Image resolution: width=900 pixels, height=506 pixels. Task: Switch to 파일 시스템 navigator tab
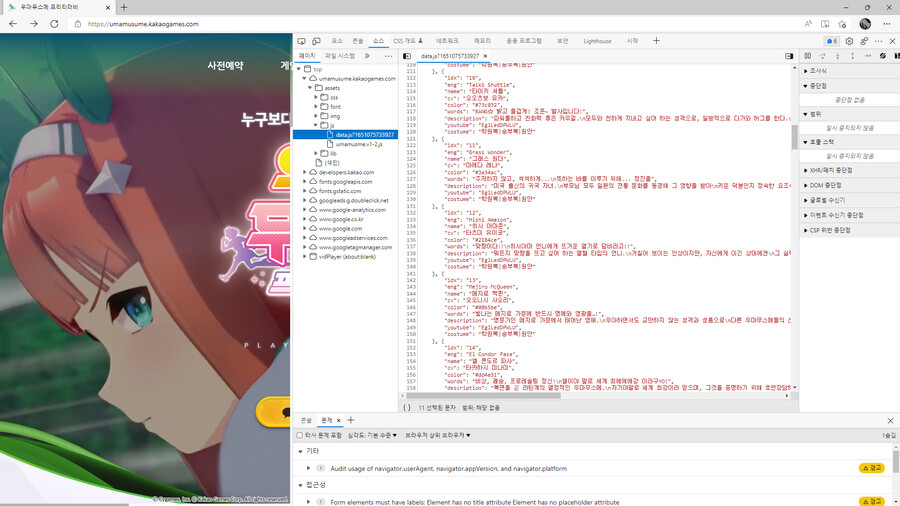tap(340, 56)
